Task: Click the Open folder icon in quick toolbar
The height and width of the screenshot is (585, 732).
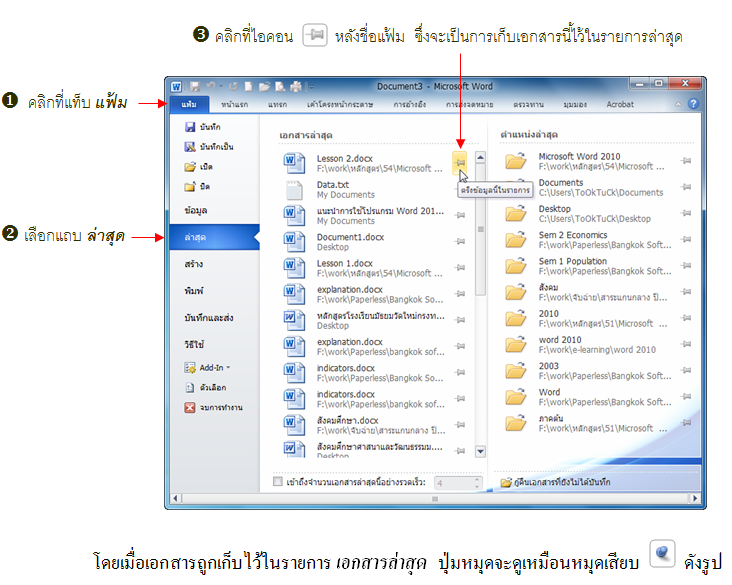Action: click(x=264, y=86)
